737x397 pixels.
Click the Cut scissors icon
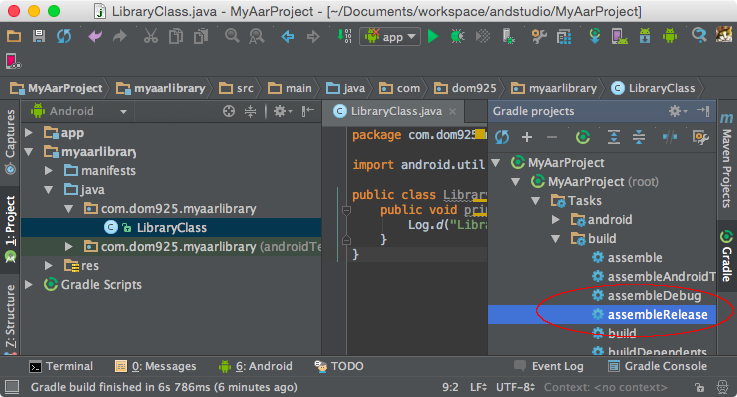(x=150, y=36)
